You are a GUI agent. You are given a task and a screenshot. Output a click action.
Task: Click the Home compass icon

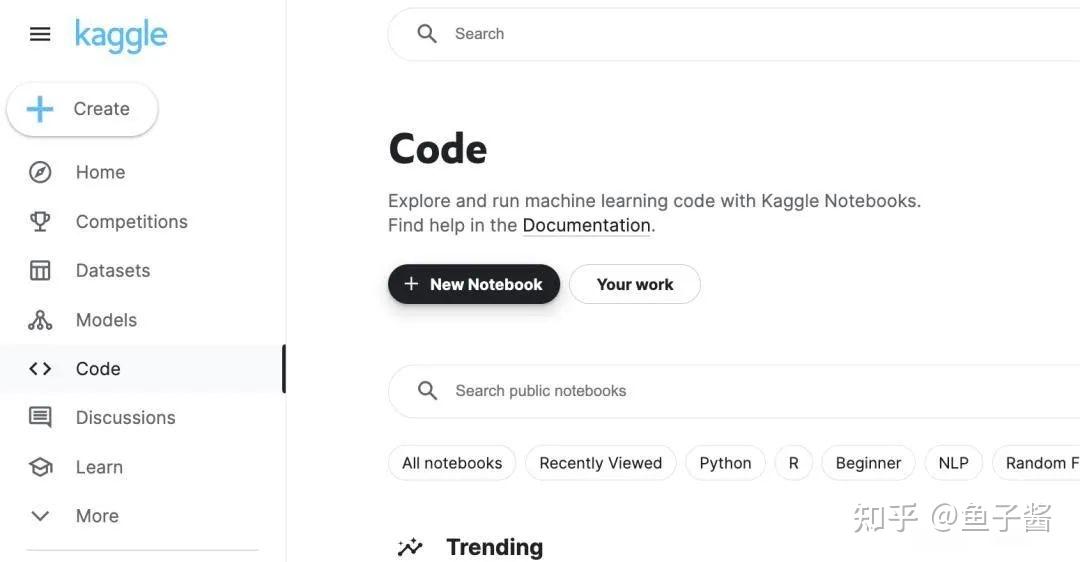pos(40,172)
